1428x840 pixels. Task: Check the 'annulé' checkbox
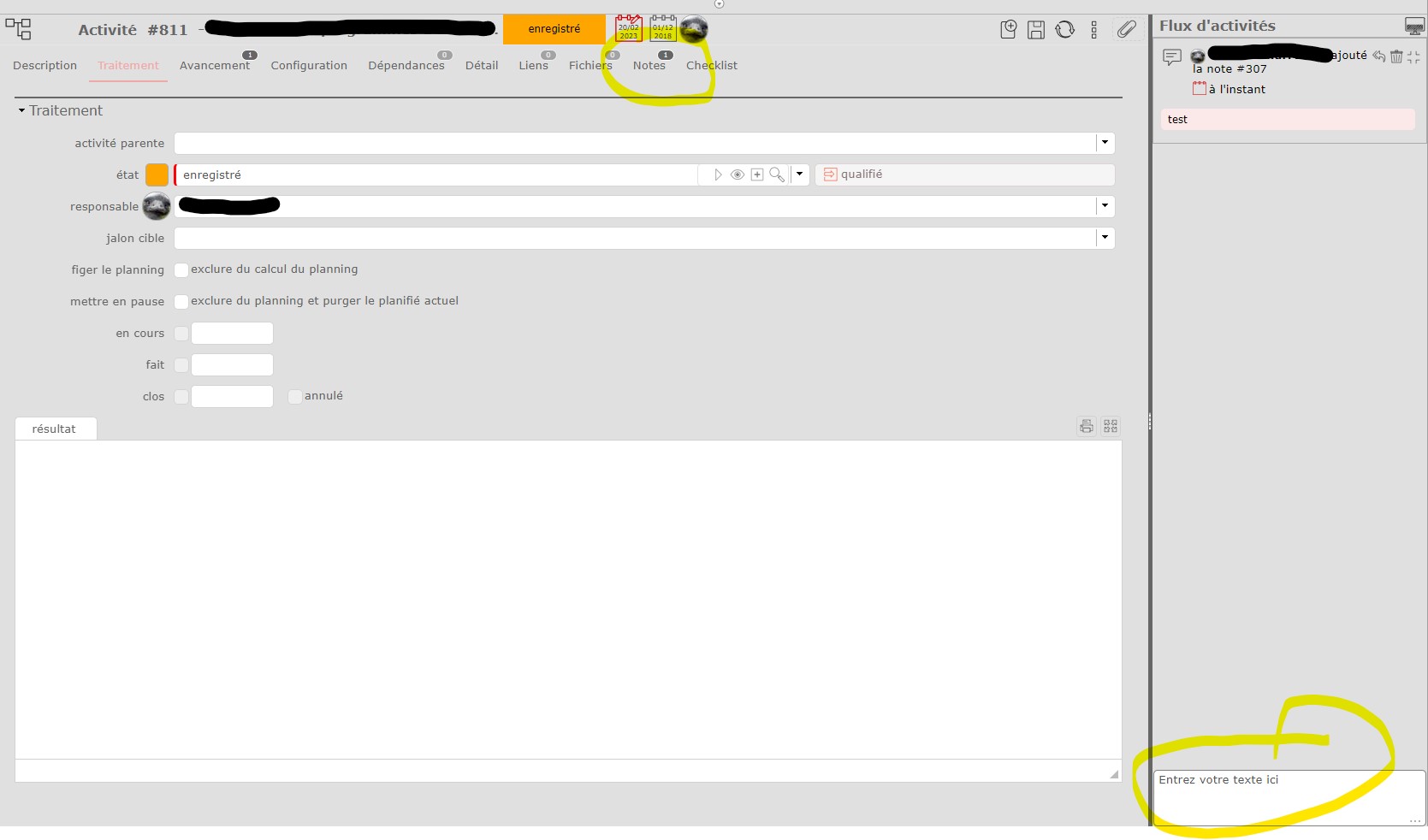tap(295, 397)
